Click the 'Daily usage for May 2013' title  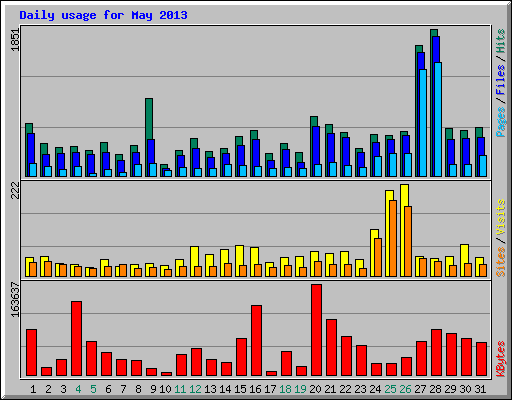point(103,15)
